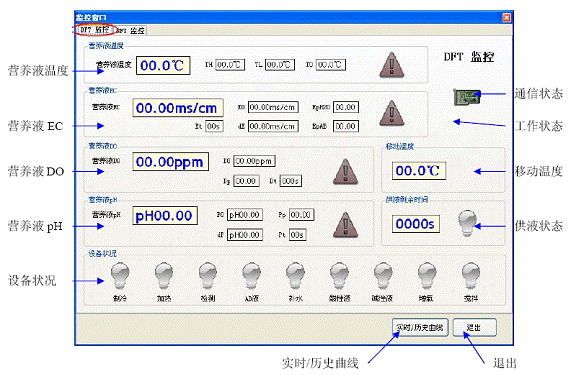Click the 搅拌 device status lamp

click(x=471, y=276)
